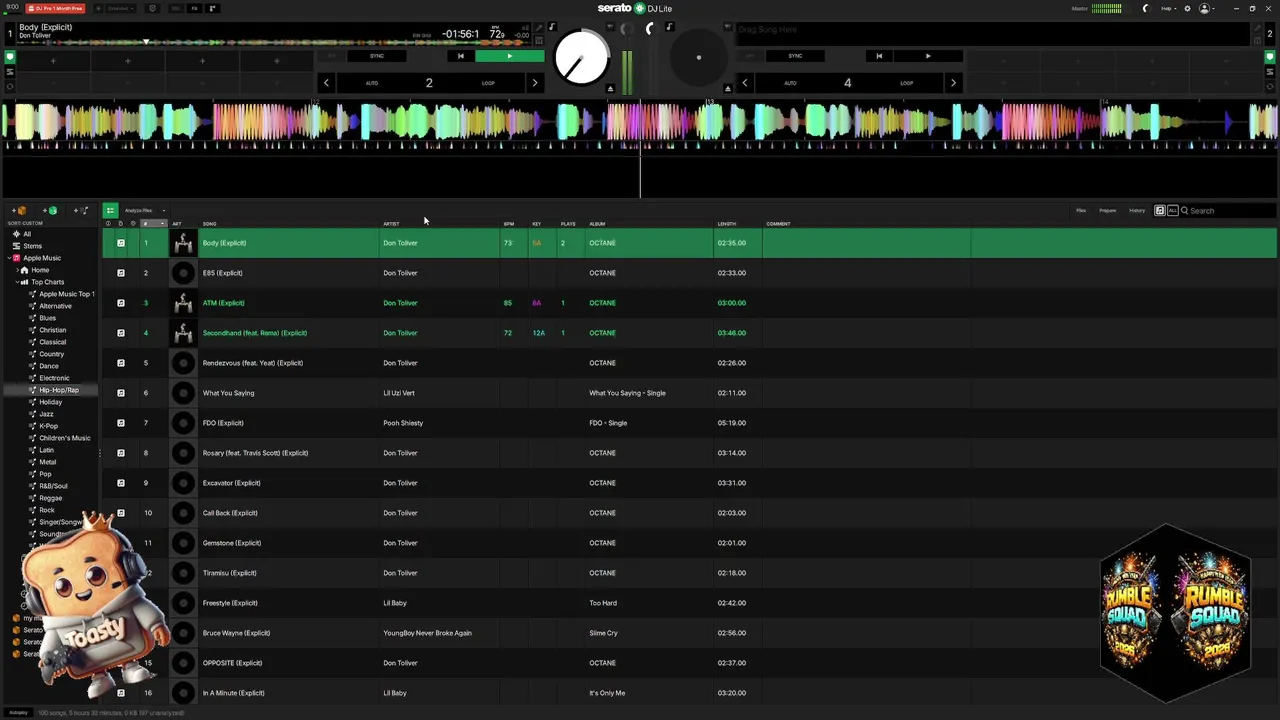1280x720 pixels.
Task: Open the Hip-Hop/Rap chart
Action: [x=58, y=390]
